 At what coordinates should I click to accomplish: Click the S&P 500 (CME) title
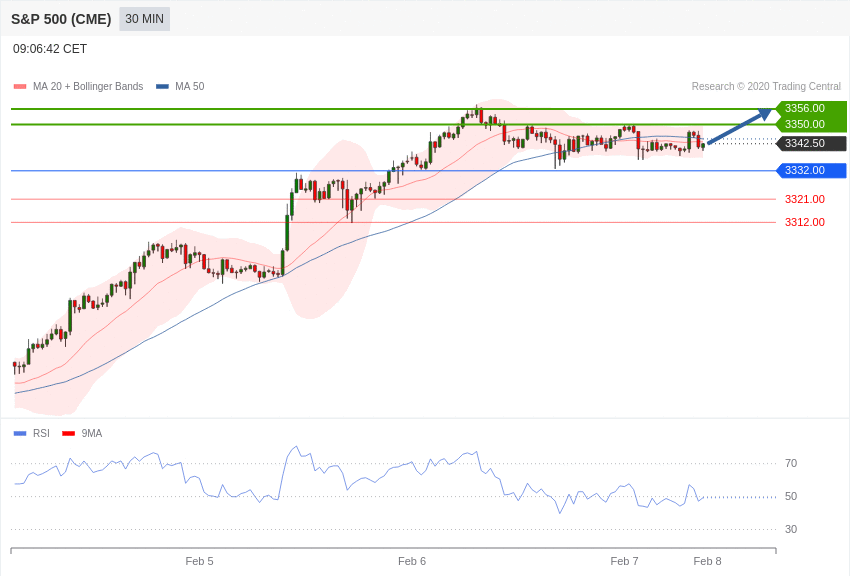pyautogui.click(x=61, y=19)
